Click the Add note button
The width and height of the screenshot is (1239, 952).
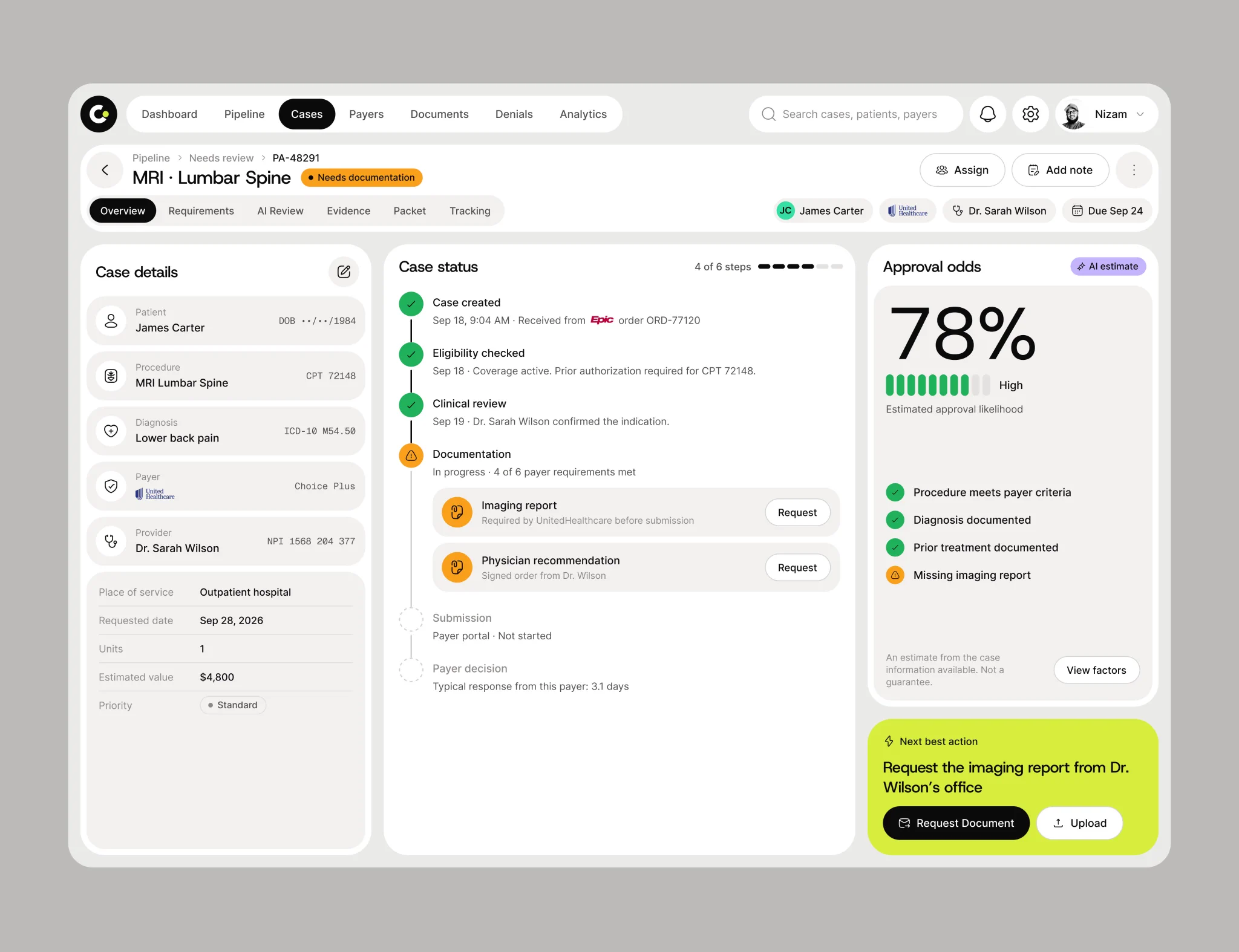coord(1060,170)
